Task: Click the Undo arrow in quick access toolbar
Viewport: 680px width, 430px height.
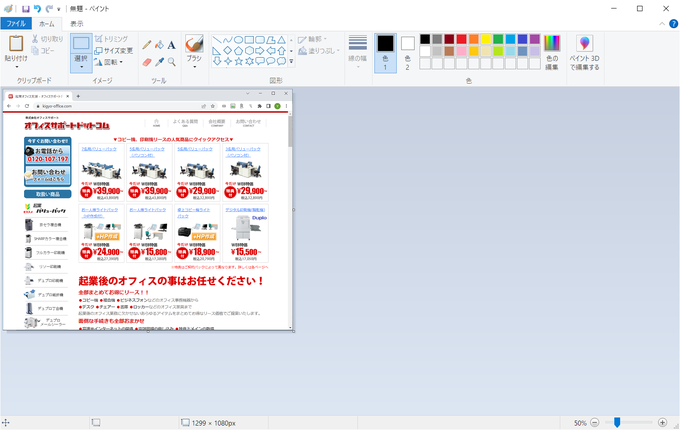Action: click(x=38, y=8)
